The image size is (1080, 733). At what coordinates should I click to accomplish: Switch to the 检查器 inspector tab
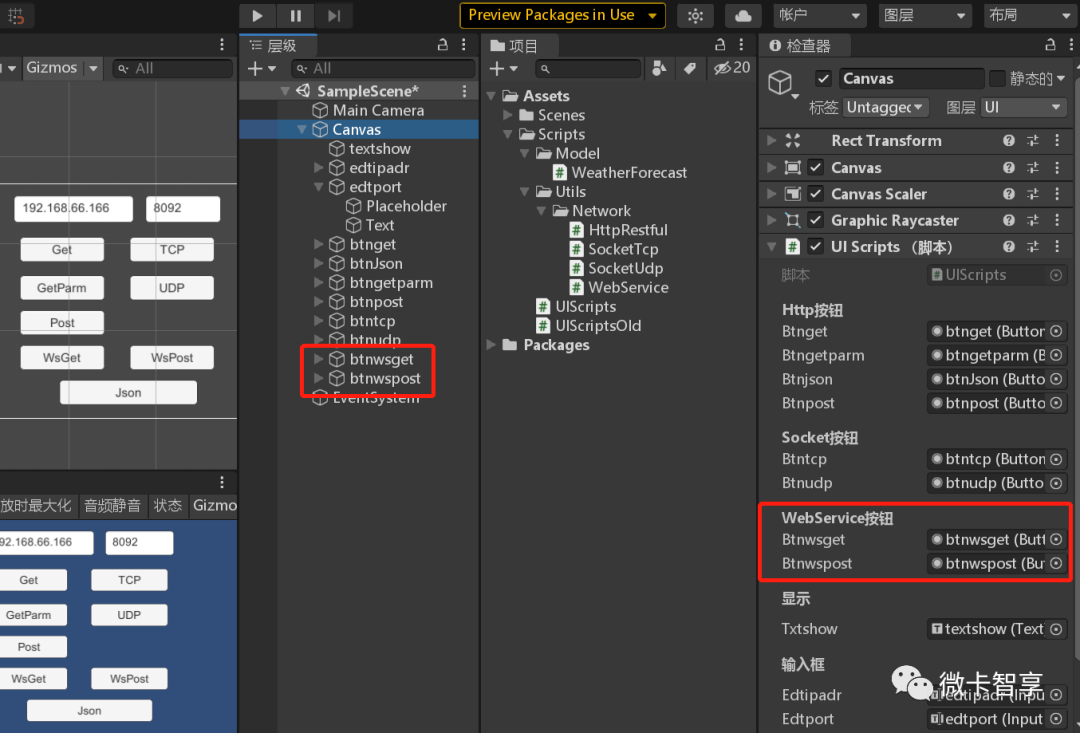click(x=805, y=46)
